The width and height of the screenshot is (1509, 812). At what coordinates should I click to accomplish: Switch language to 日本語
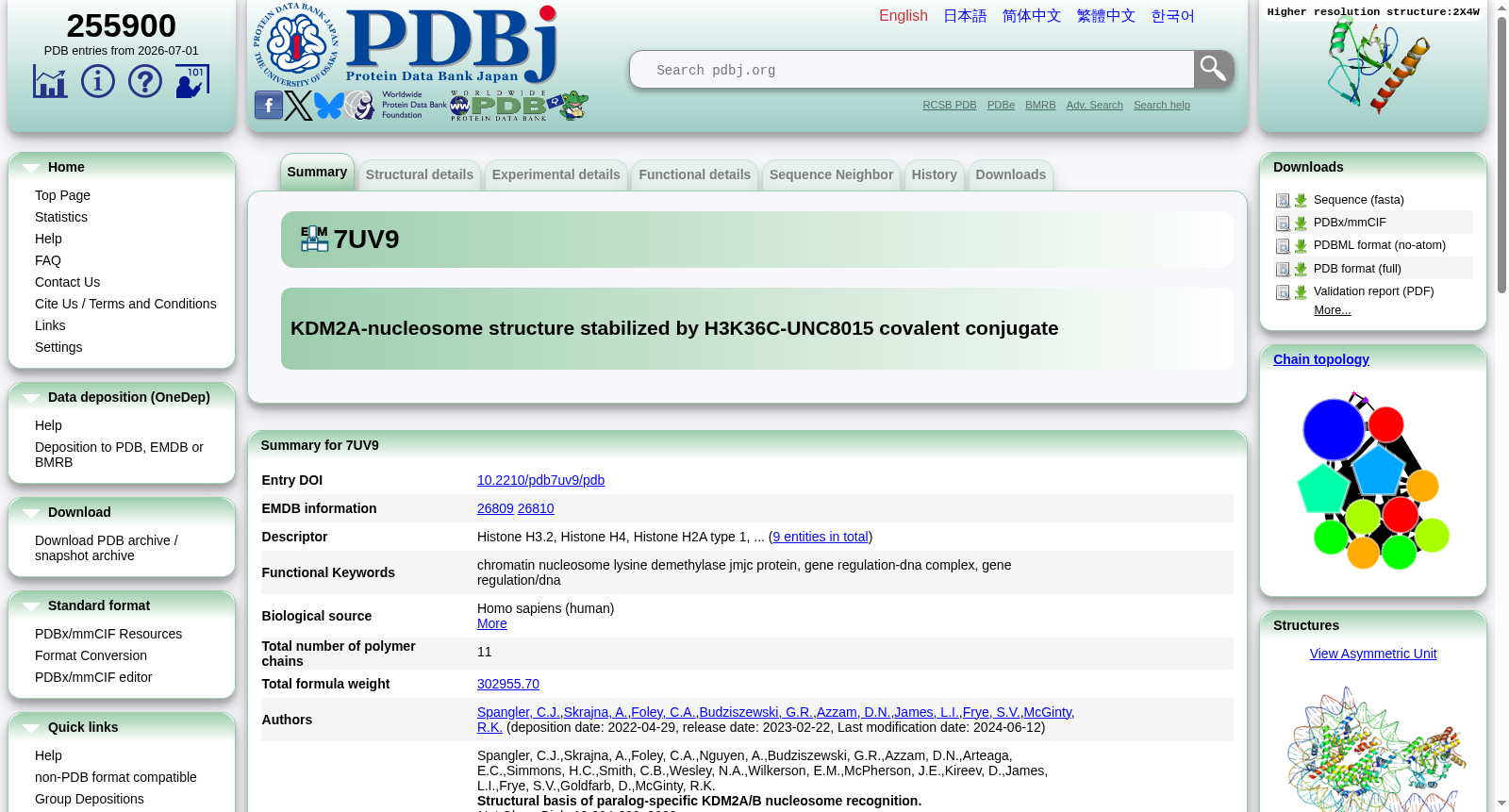pyautogui.click(x=965, y=16)
